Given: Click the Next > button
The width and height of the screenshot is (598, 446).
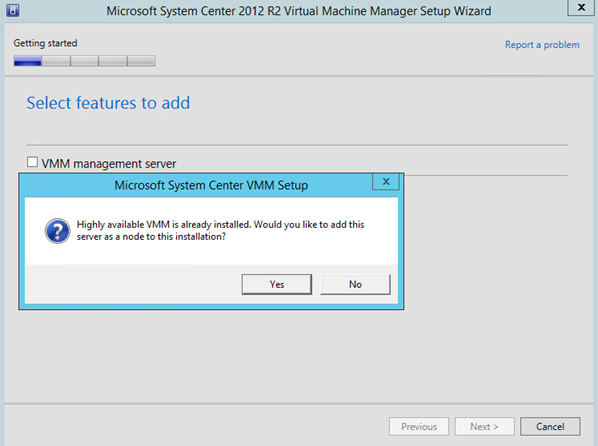Looking at the screenshot, I should click(484, 426).
